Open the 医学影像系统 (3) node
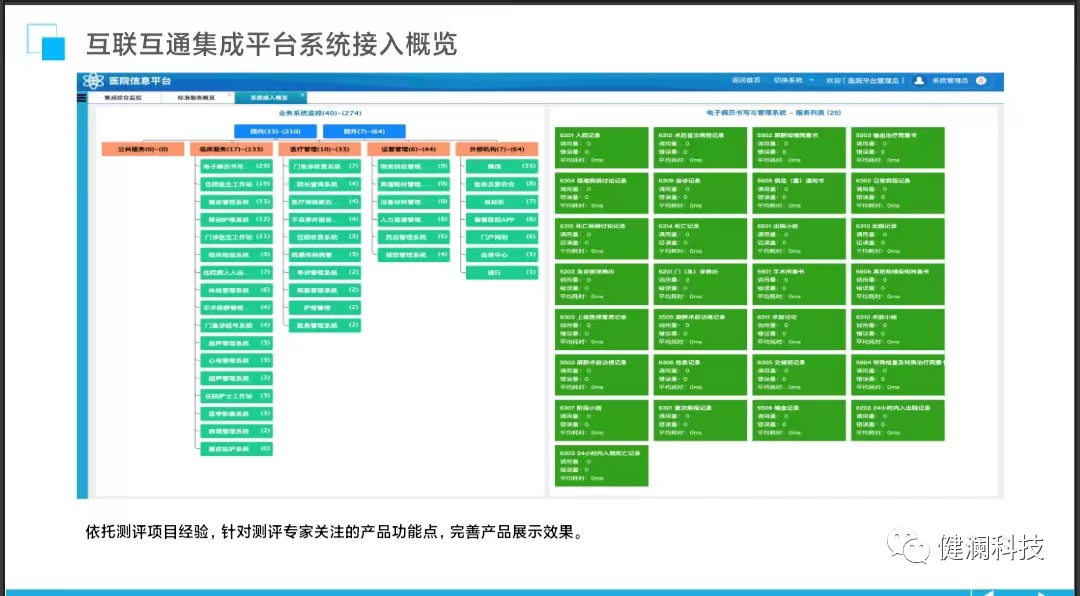 coord(236,413)
